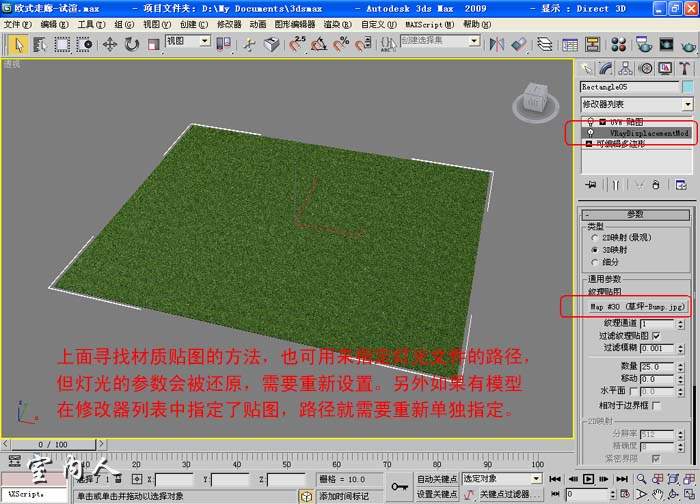Toggle Window/Crossing selection mode
Screen dimensions: 700x504
click(x=84, y=44)
